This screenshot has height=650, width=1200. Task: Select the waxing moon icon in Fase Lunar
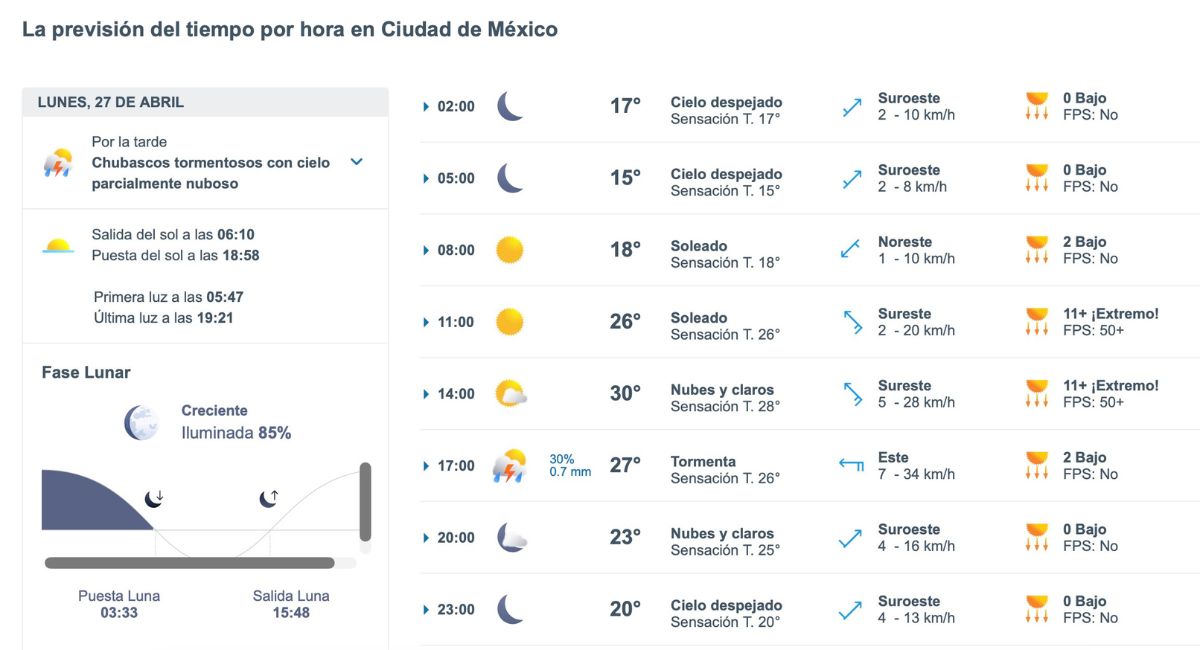coord(142,418)
